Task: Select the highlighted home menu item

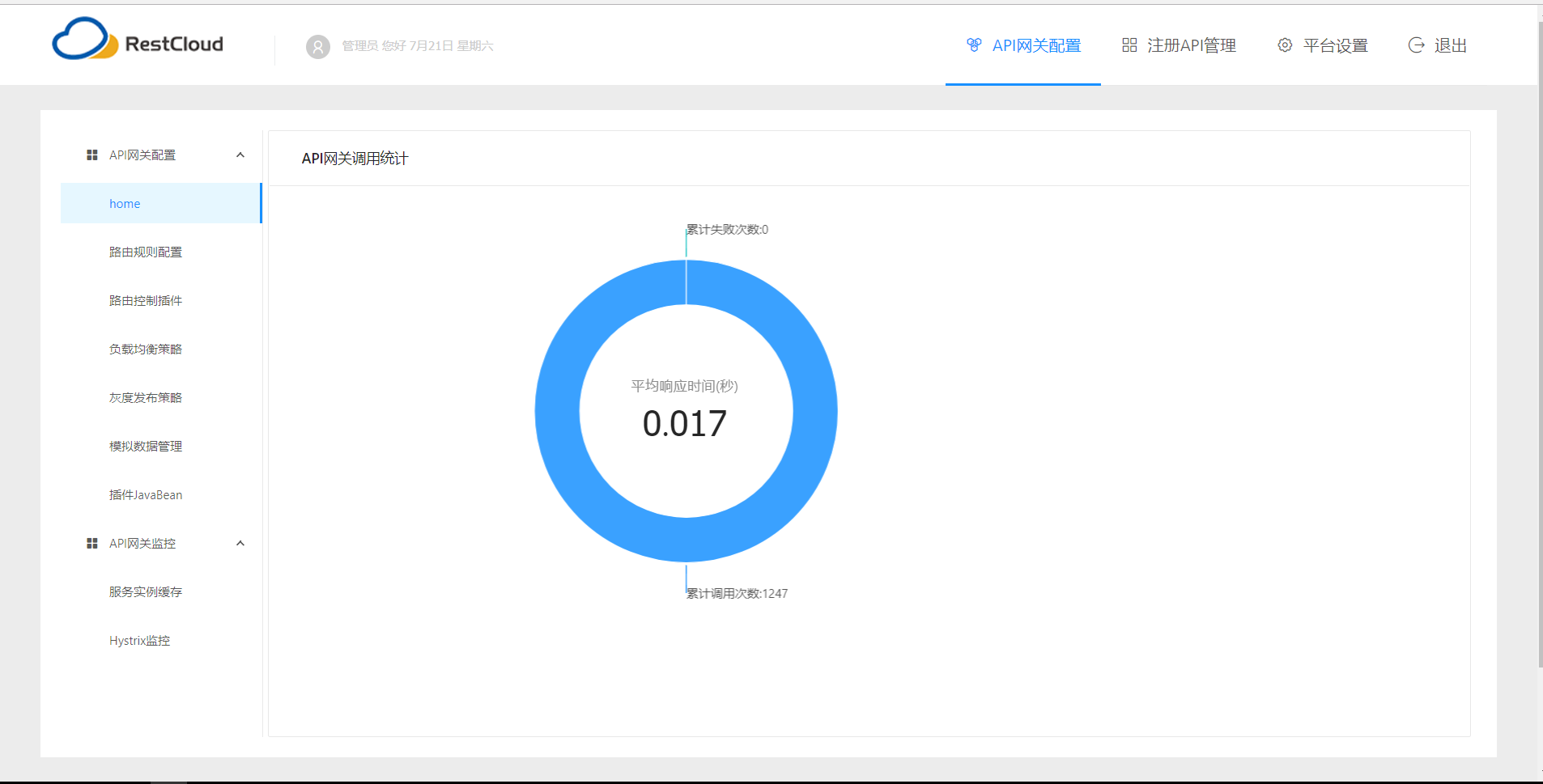Action: pyautogui.click(x=124, y=203)
